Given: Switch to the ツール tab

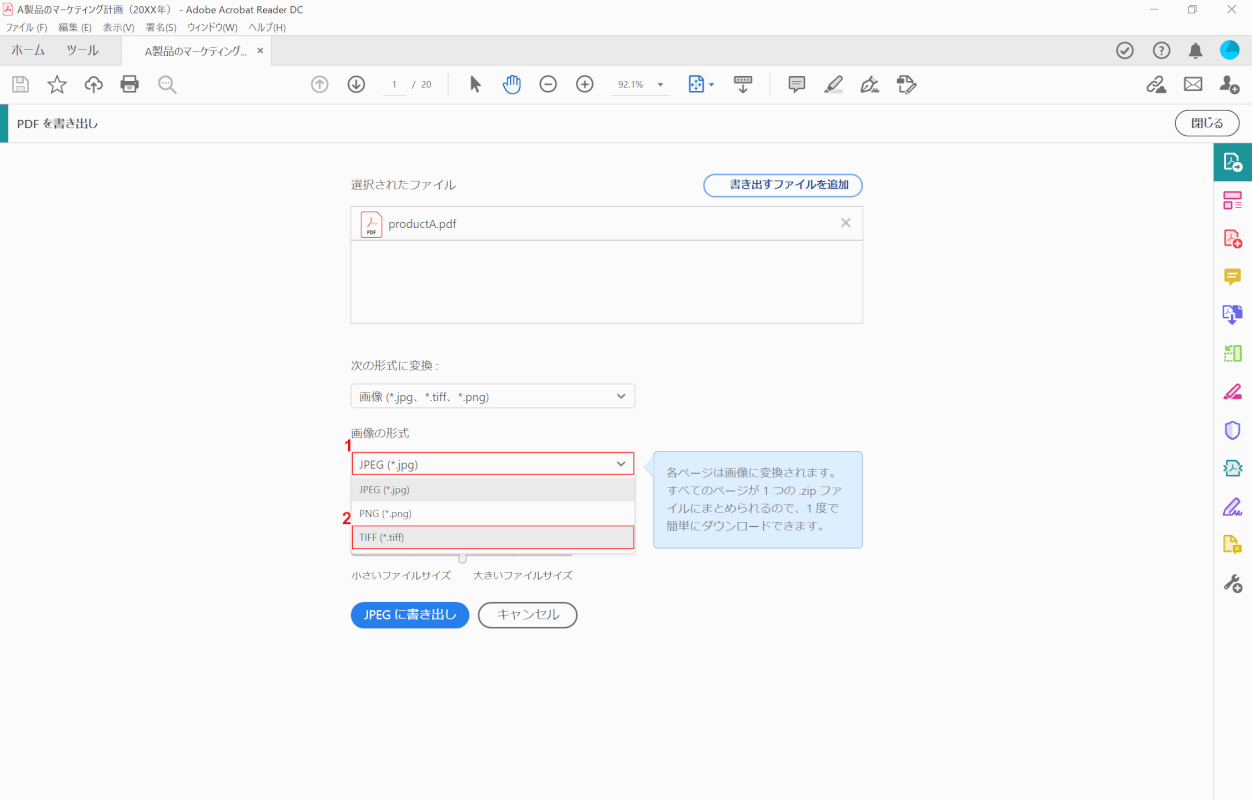Looking at the screenshot, I should [82, 50].
